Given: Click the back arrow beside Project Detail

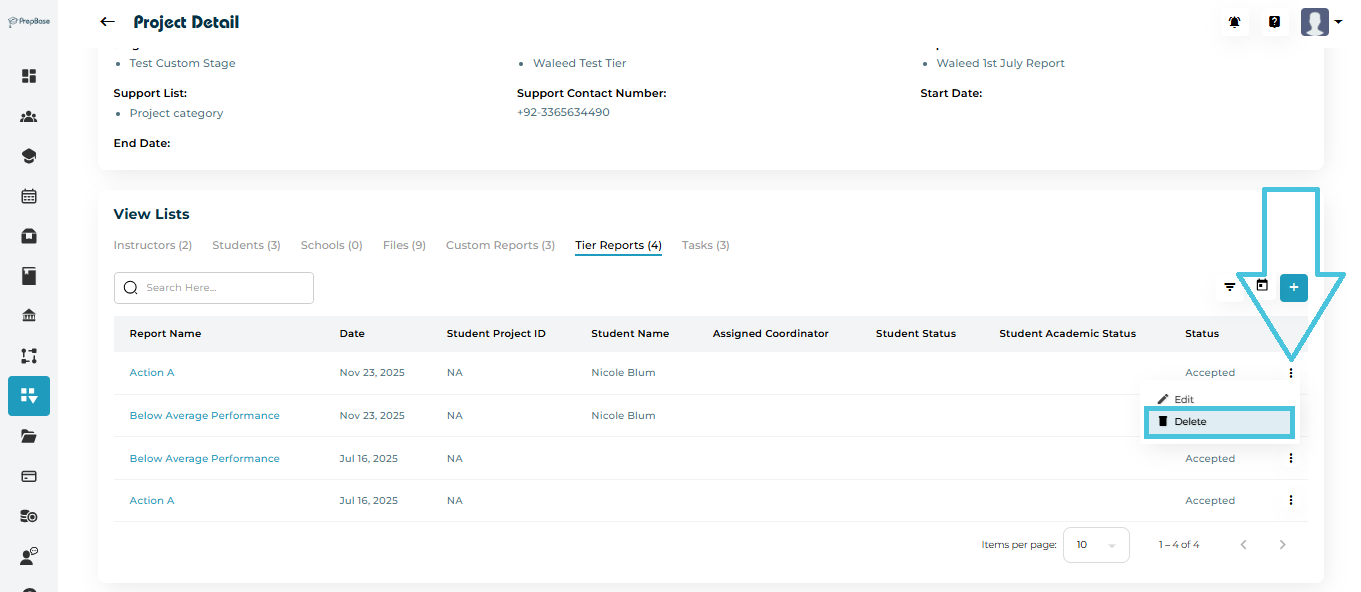Looking at the screenshot, I should pyautogui.click(x=107, y=22).
